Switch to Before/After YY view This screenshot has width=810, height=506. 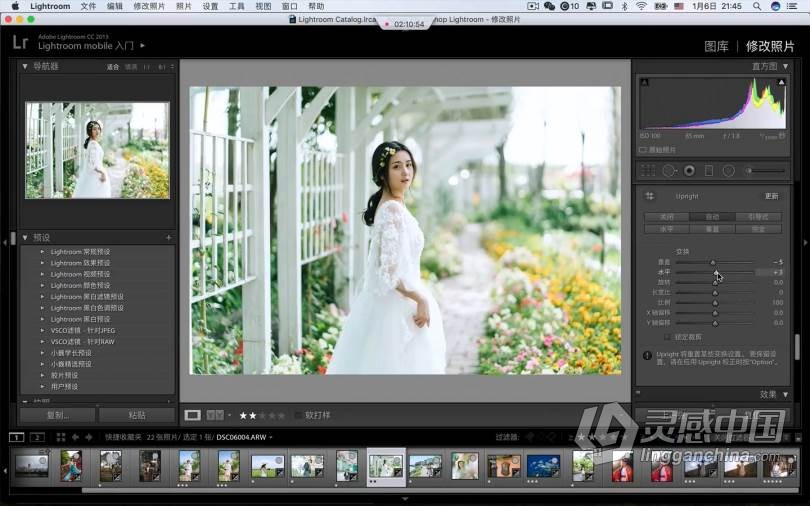click(x=215, y=415)
